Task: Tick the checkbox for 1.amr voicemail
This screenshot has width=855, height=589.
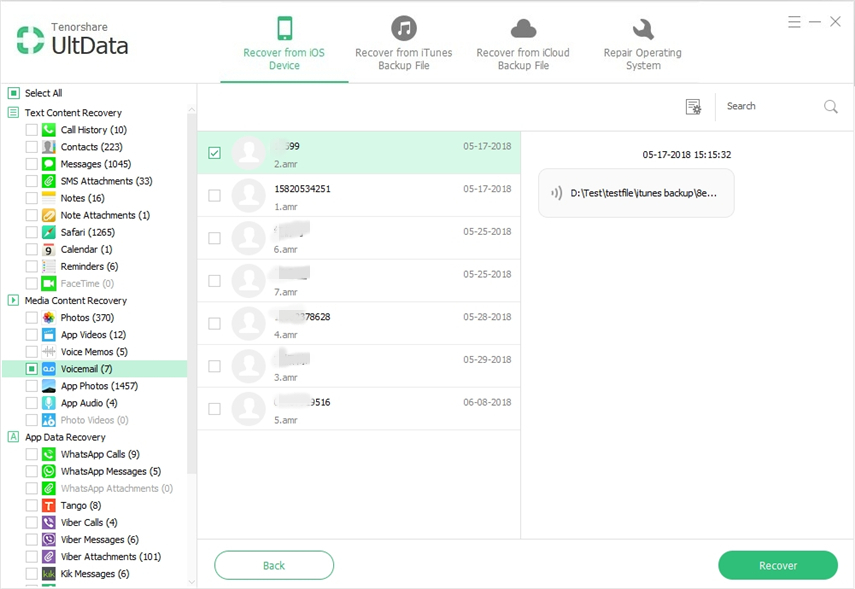Action: 214,196
